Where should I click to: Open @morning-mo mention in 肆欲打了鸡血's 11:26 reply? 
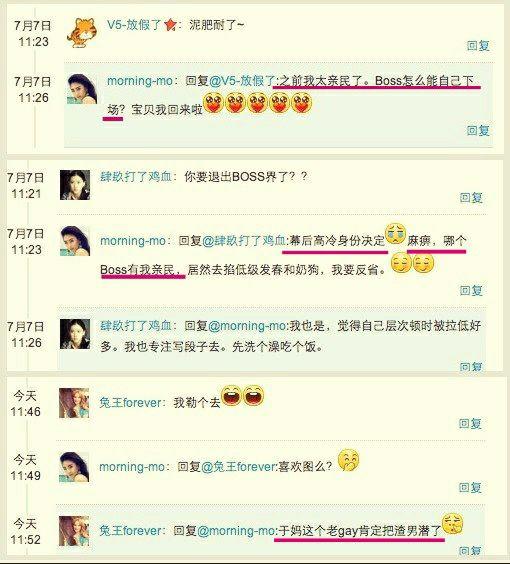coord(248,326)
